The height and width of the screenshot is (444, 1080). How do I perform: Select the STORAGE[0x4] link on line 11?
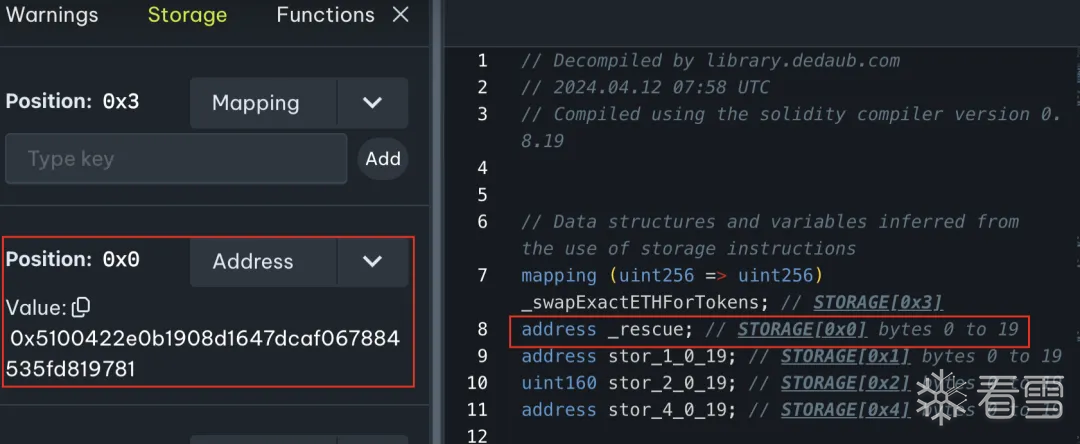coord(847,410)
